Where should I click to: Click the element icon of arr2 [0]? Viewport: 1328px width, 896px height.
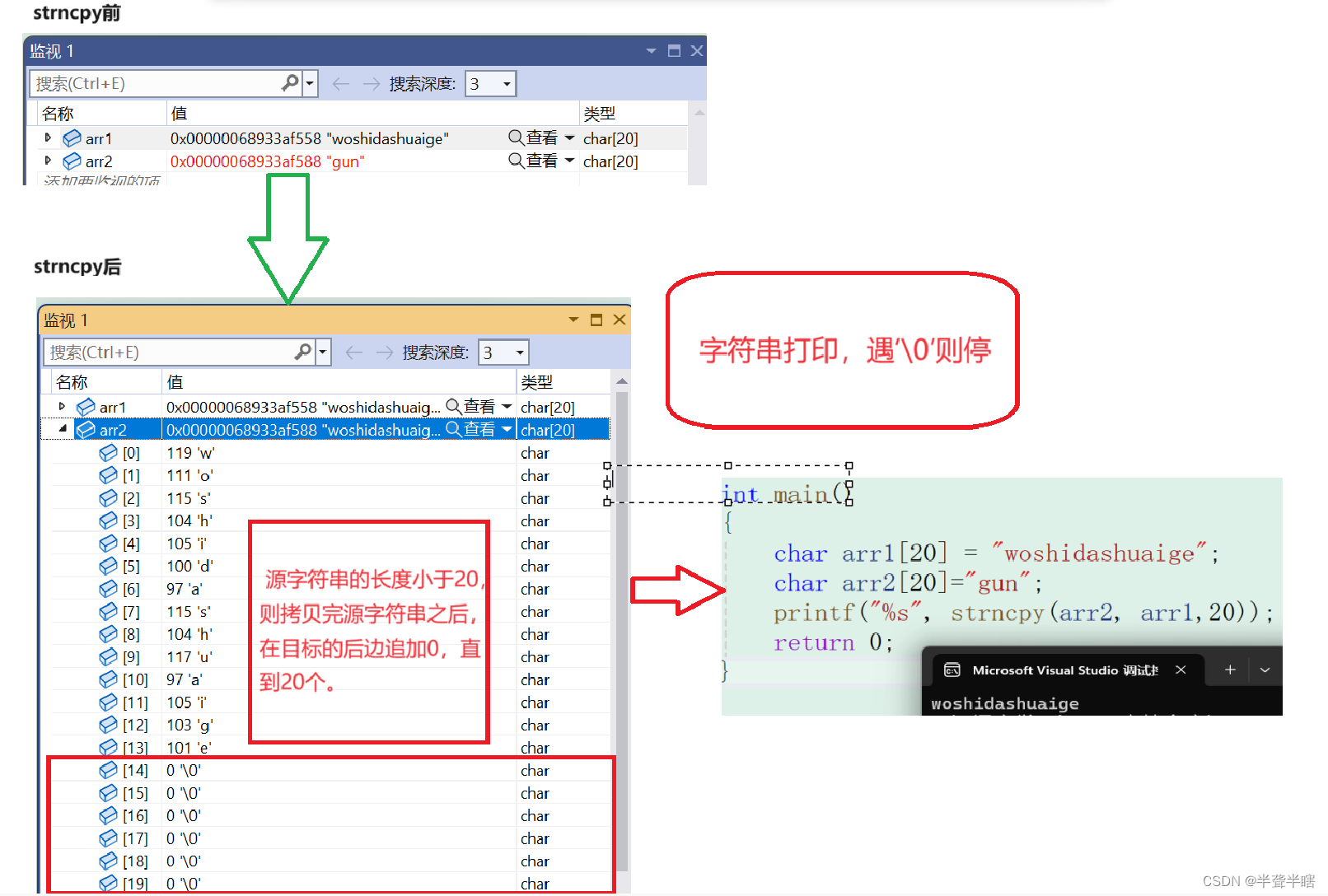tap(108, 453)
